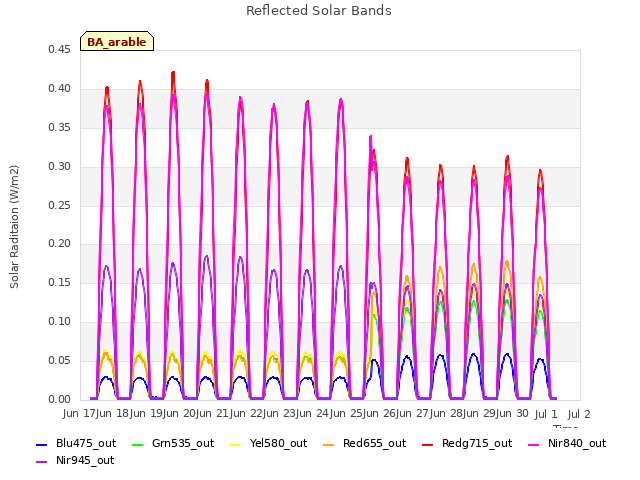Image resolution: width=640 pixels, height=480 pixels.
Task: Click the Jun 26 x-axis date label
Action: tap(379, 413)
